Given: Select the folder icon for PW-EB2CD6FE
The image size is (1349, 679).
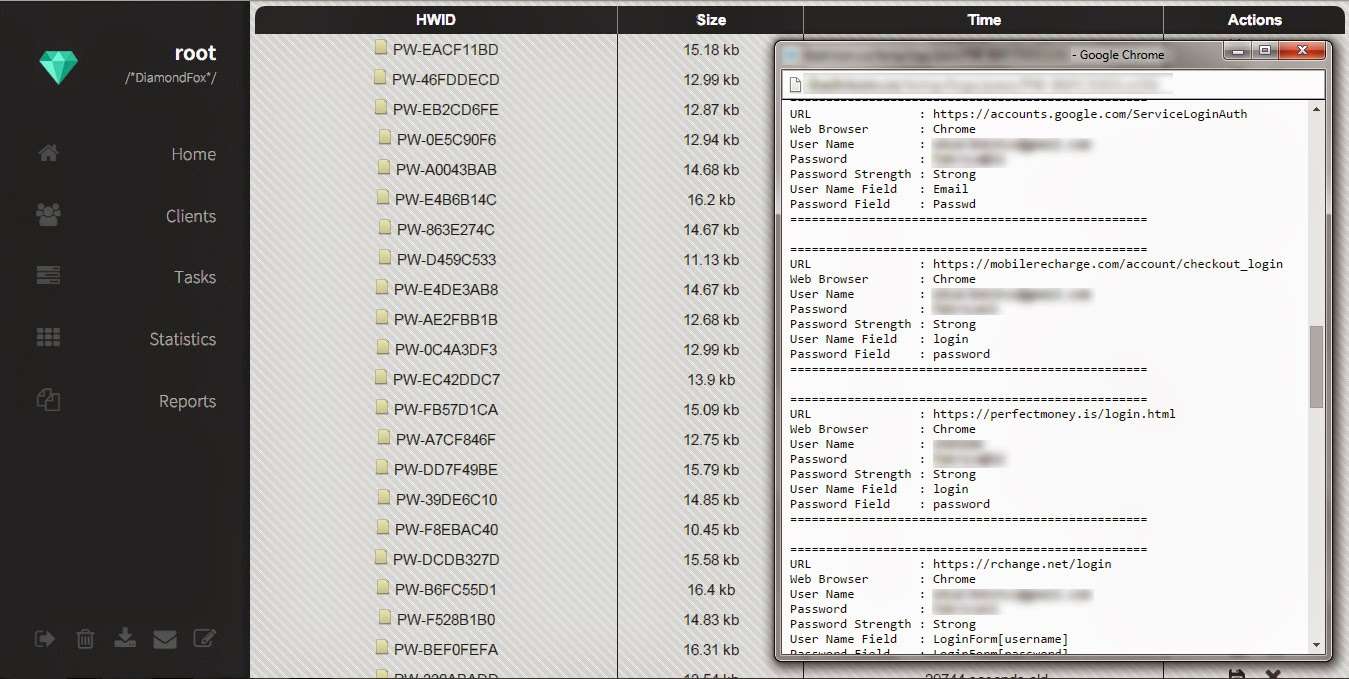Looking at the screenshot, I should coord(380,108).
